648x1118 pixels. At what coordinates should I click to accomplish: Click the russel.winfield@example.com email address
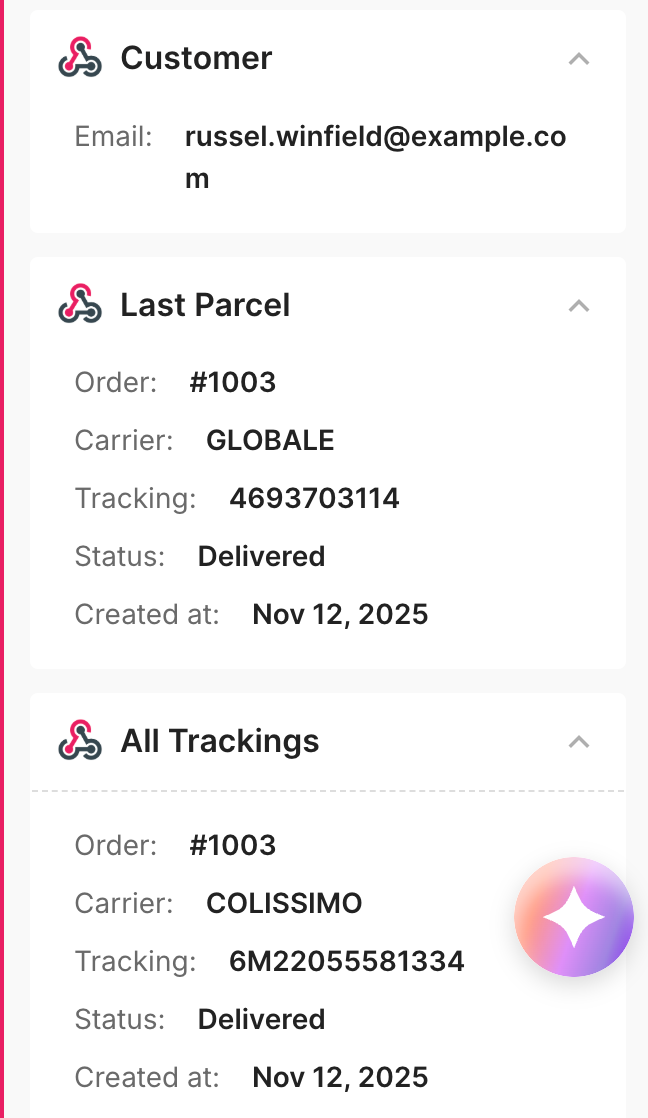tap(376, 157)
